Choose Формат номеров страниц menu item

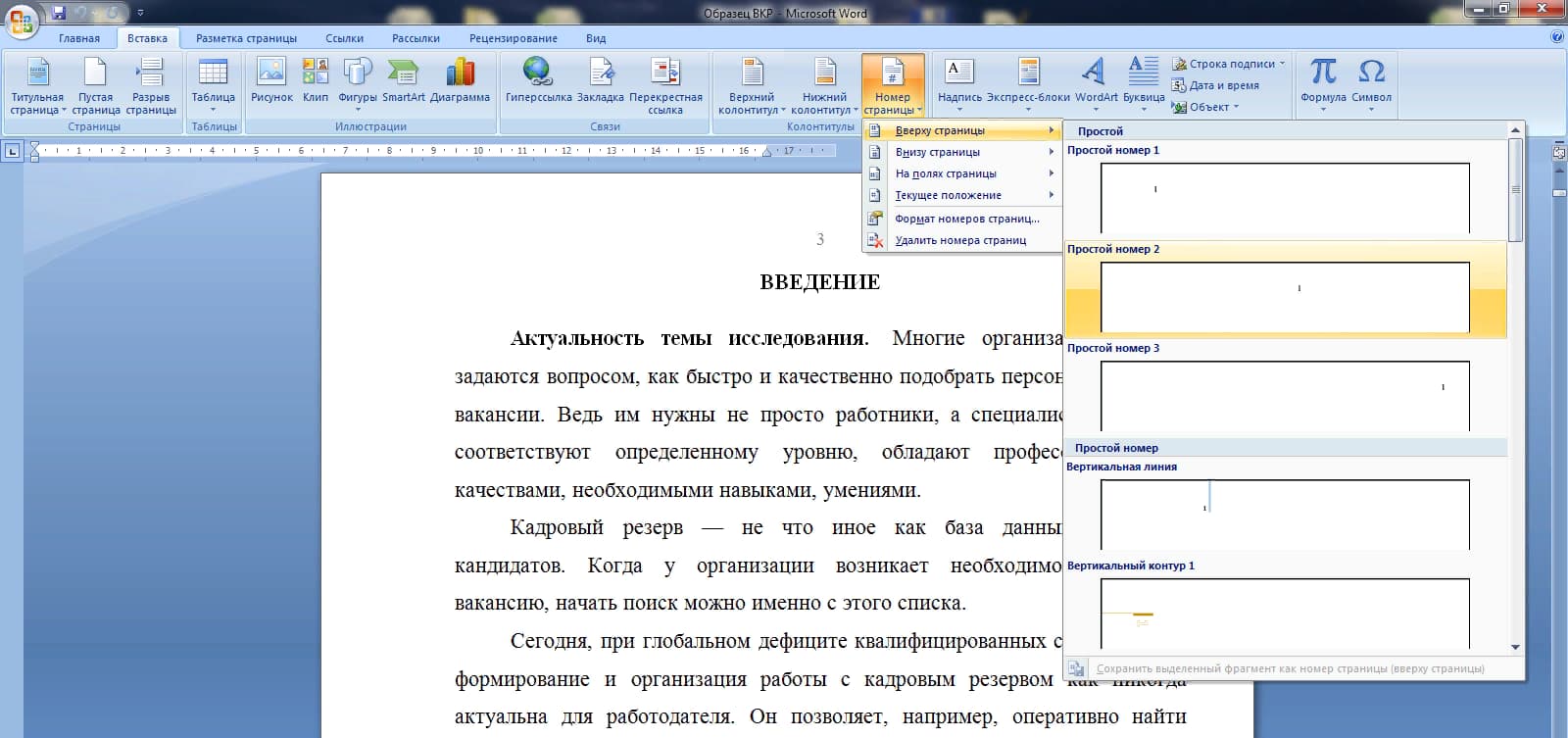pyautogui.click(x=966, y=219)
